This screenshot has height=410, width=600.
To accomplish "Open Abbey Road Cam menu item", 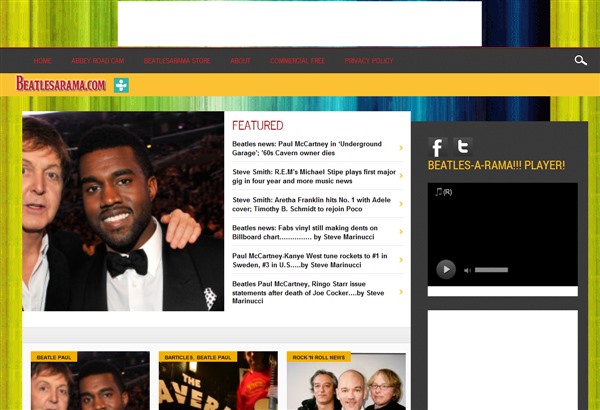I will (98, 60).
